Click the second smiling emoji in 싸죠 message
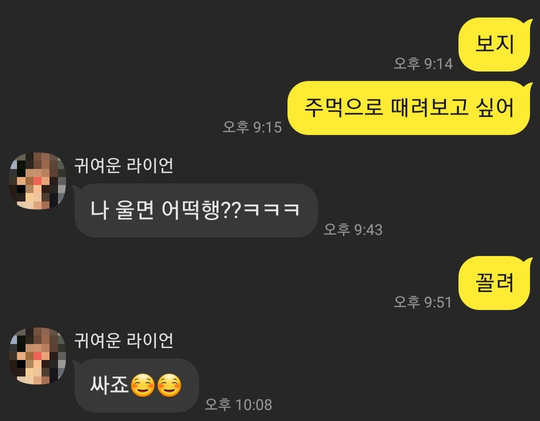The image size is (540, 421). (169, 385)
